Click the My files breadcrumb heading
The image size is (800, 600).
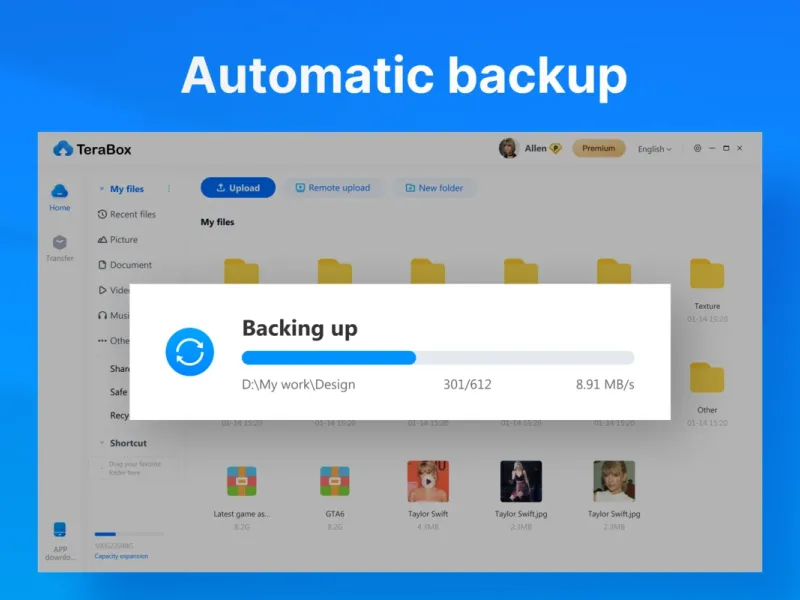217,222
